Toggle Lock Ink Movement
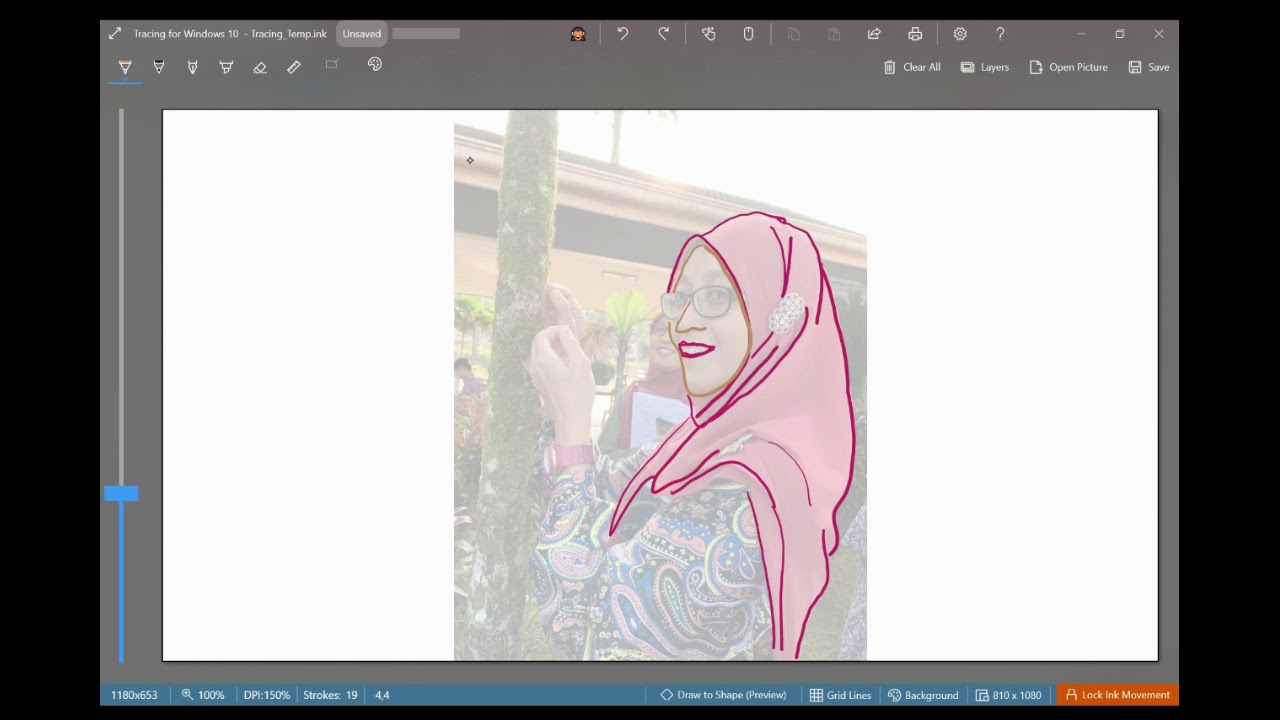This screenshot has height=720, width=1280. 1117,695
